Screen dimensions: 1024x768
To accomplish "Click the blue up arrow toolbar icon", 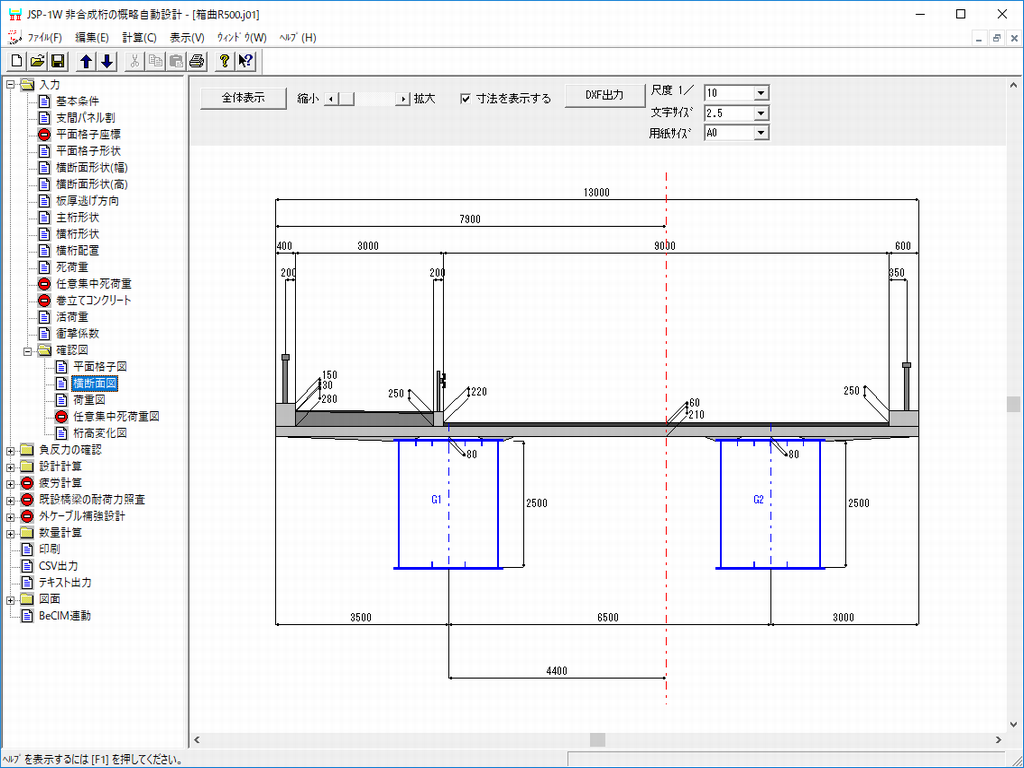I will (86, 62).
